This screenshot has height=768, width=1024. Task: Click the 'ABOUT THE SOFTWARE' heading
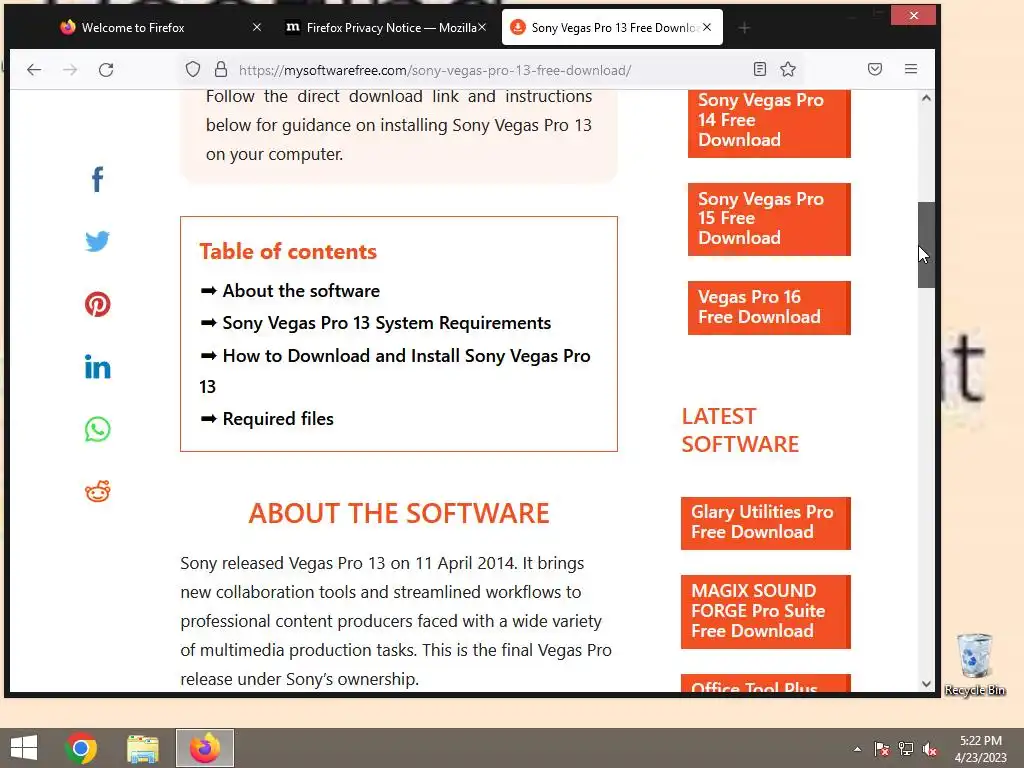click(399, 513)
